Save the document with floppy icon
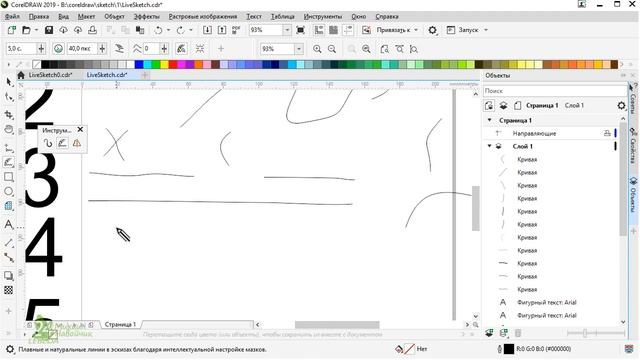This screenshot has width=640, height=360. coord(49,30)
